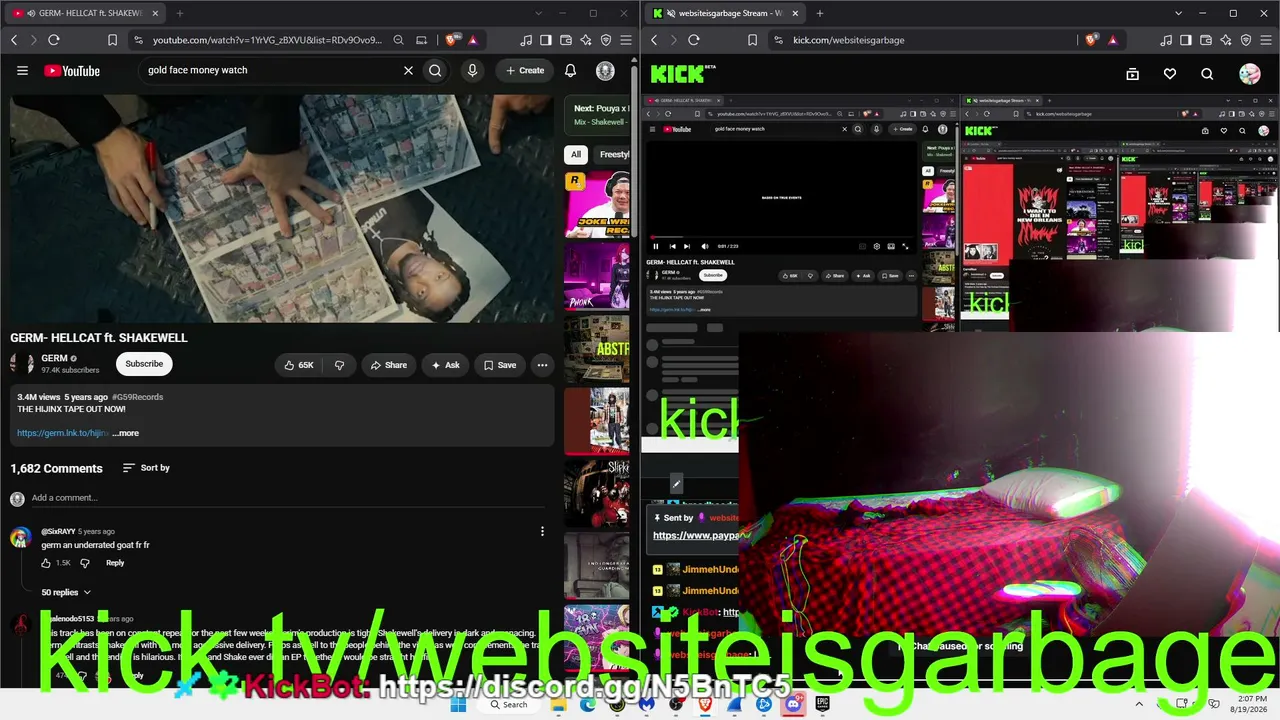Open tab search dropdown in Kick window

point(1178,13)
